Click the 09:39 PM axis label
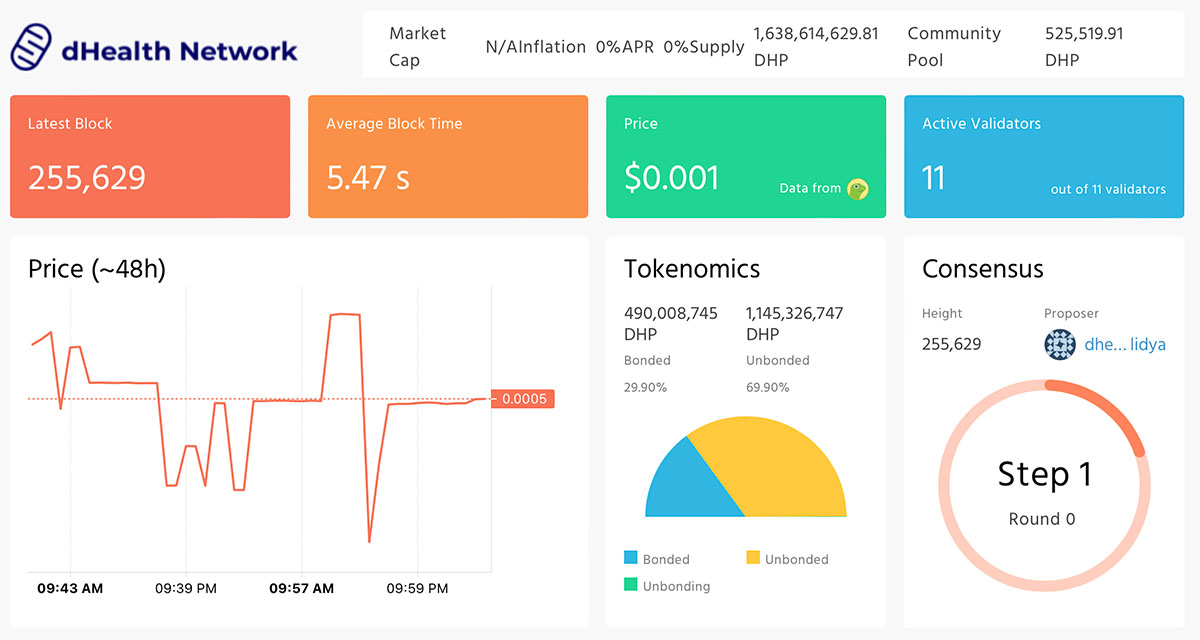 coord(186,588)
